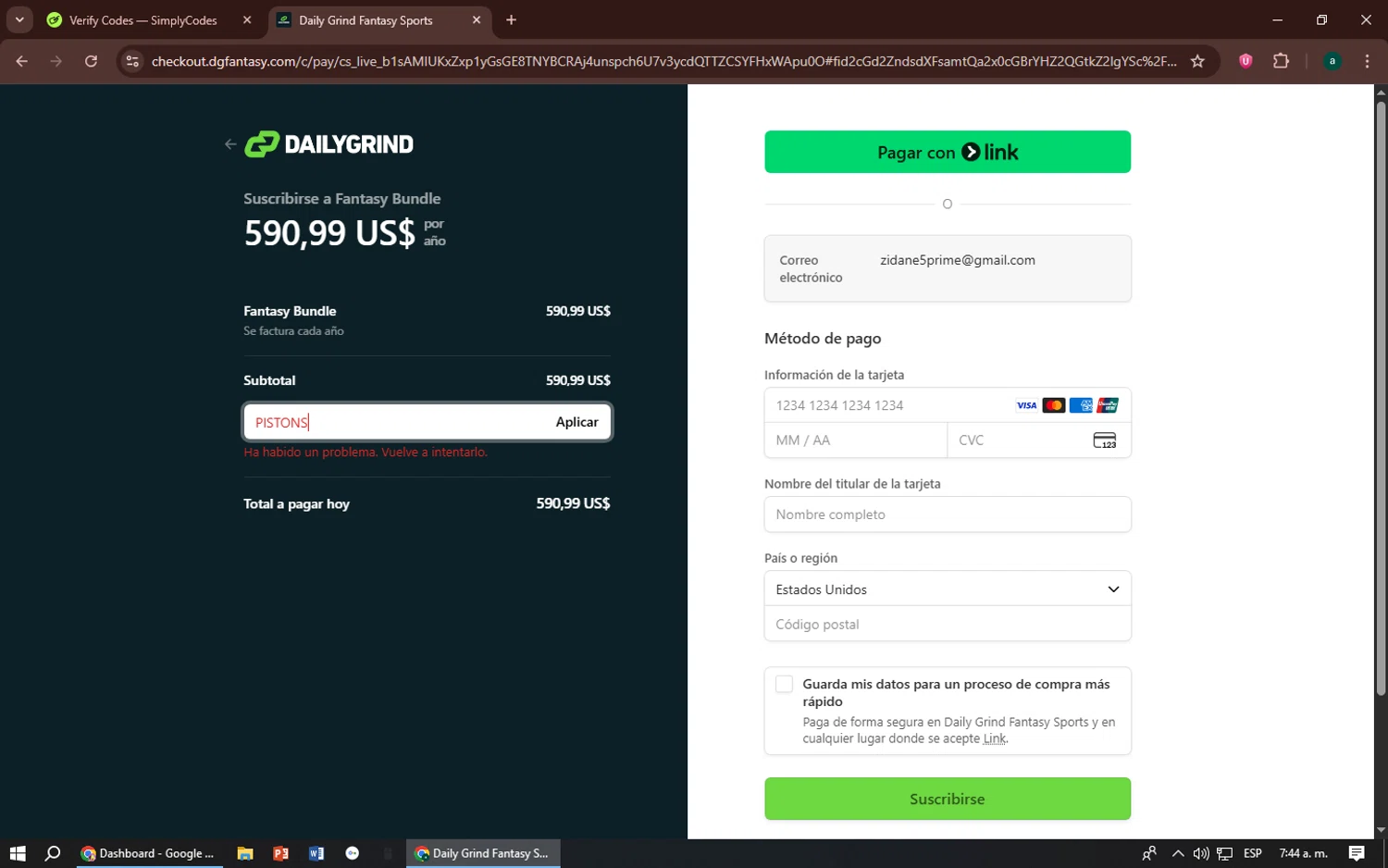Click the page vertical scrollbar
This screenshot has width=1388, height=868.
click(x=1381, y=398)
